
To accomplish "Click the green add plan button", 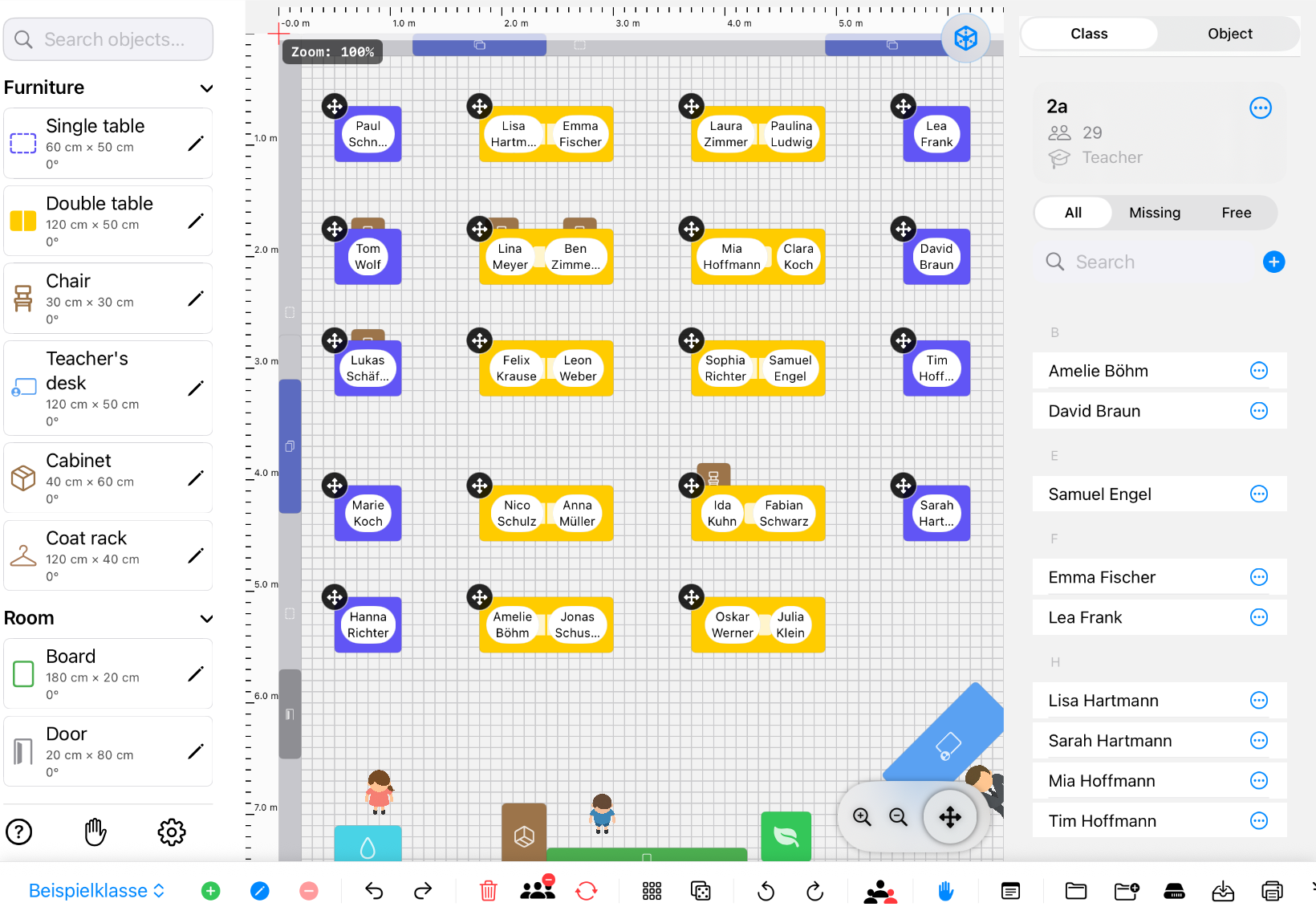I will coord(211,891).
